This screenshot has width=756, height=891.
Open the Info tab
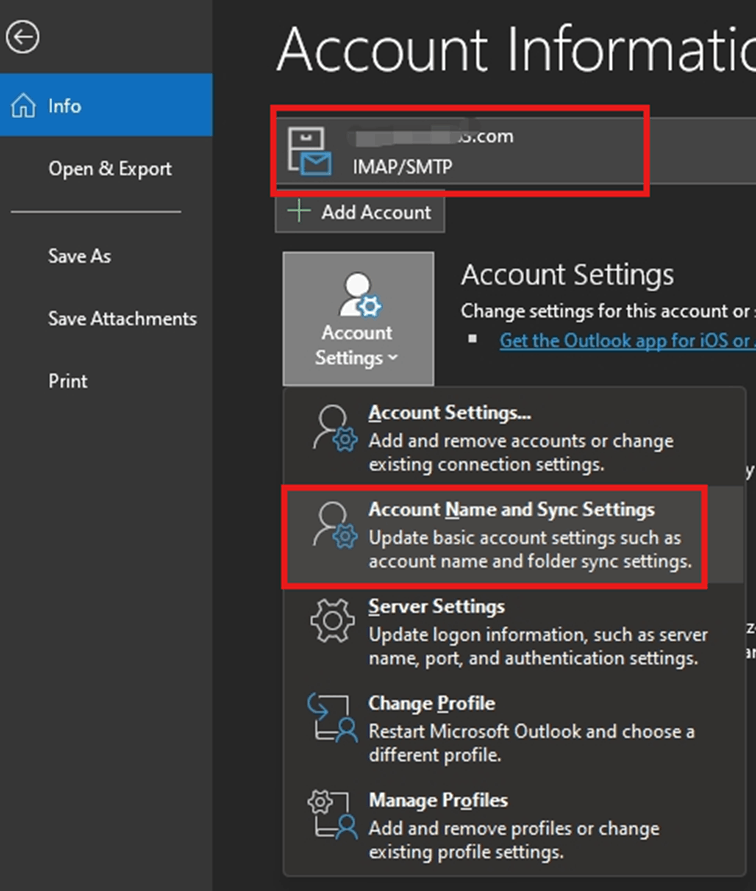(x=106, y=105)
